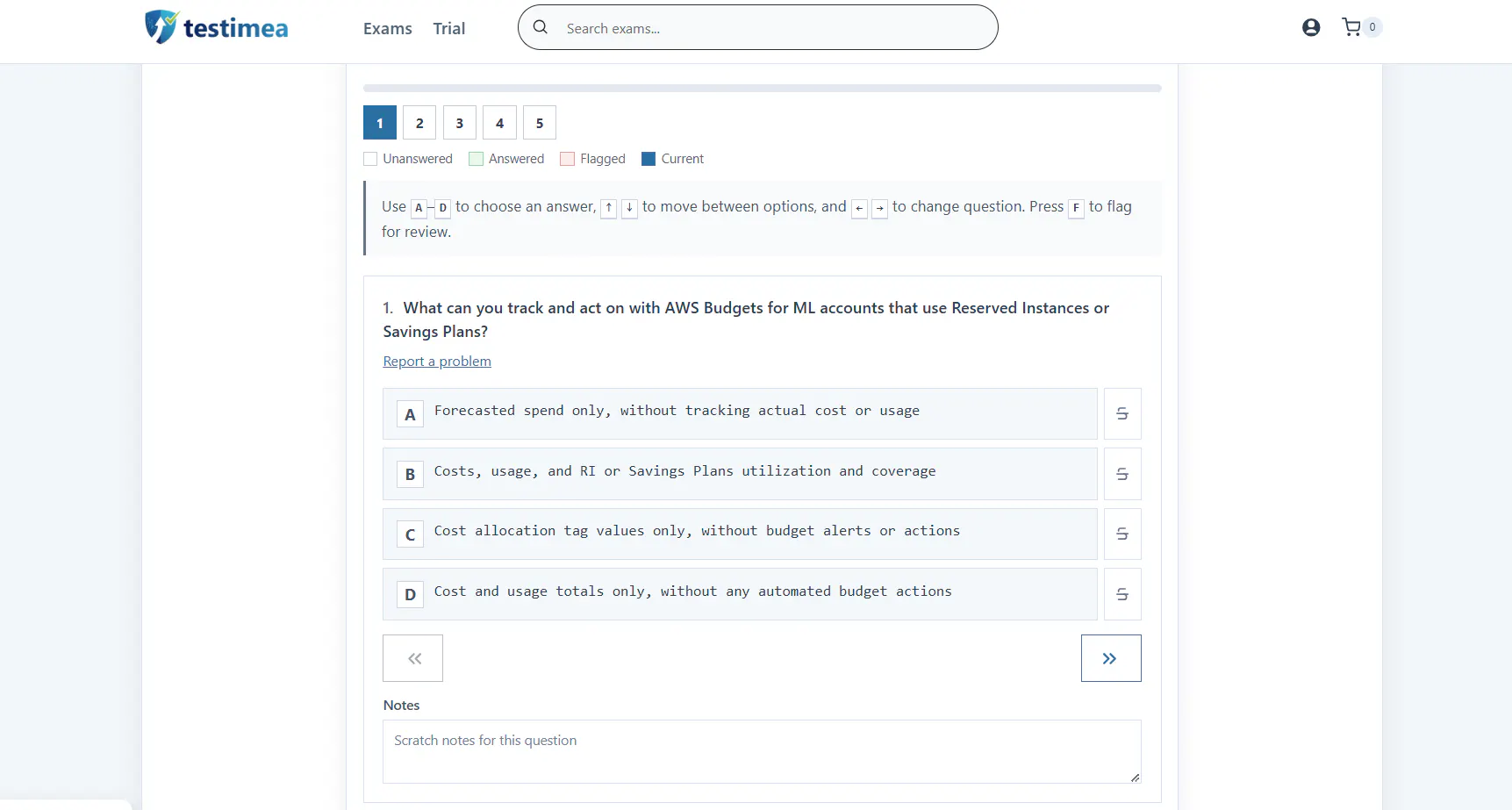Select answer A forecasted spend only
1512x810 pixels.
pos(740,413)
